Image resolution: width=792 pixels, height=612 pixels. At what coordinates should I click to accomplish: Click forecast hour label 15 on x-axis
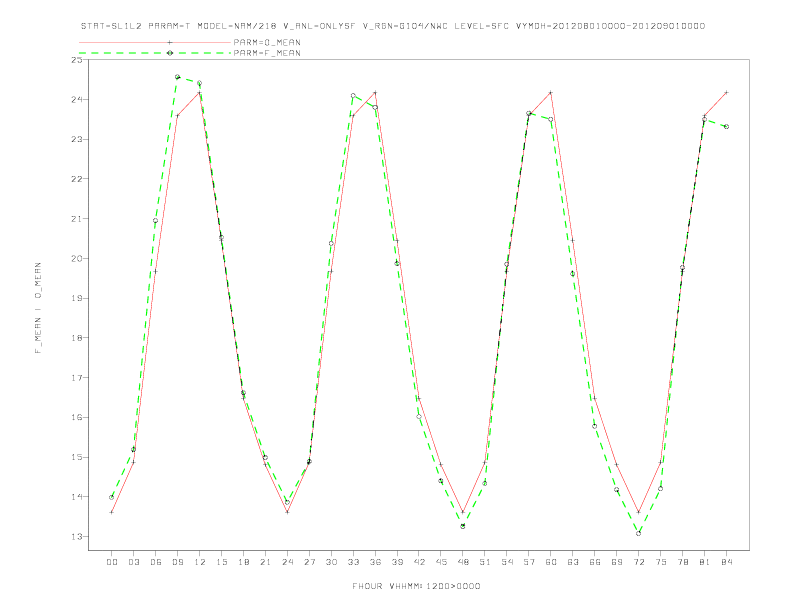[222, 562]
